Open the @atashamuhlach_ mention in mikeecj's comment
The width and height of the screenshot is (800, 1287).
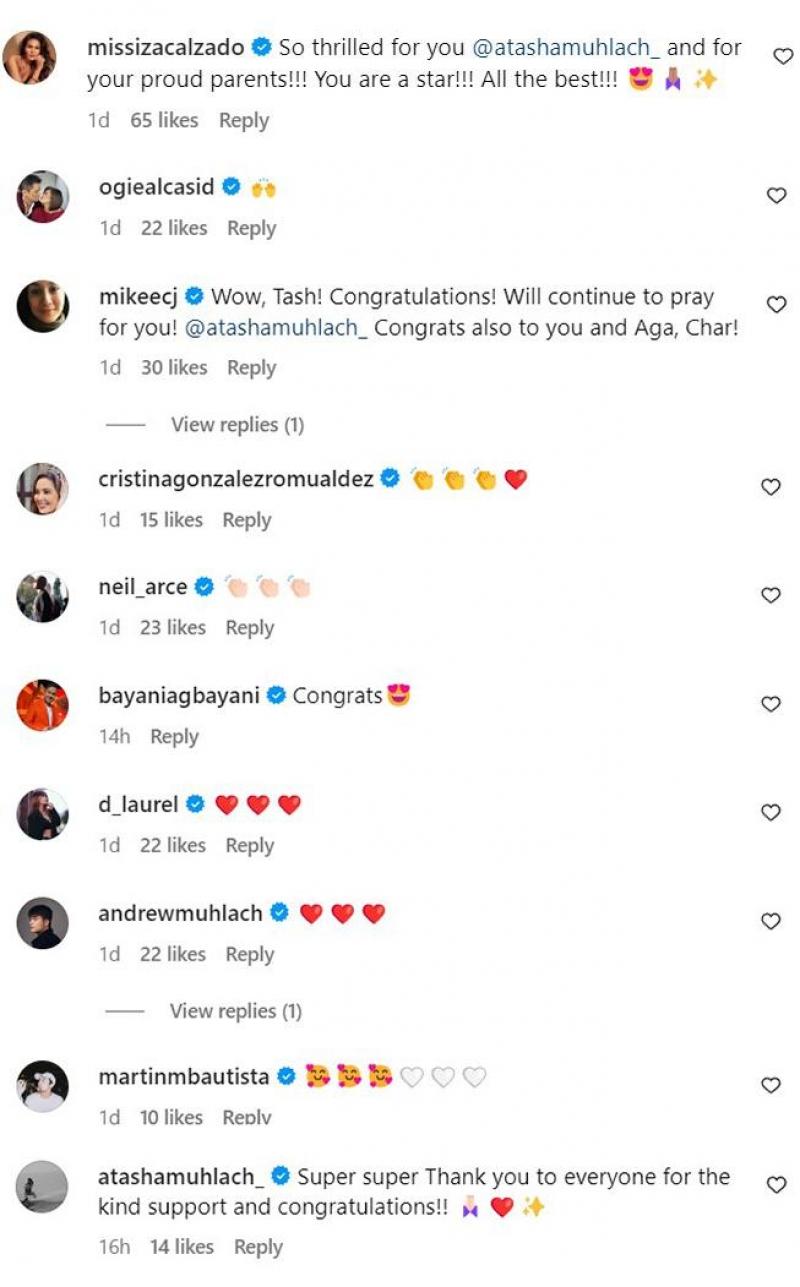point(276,327)
